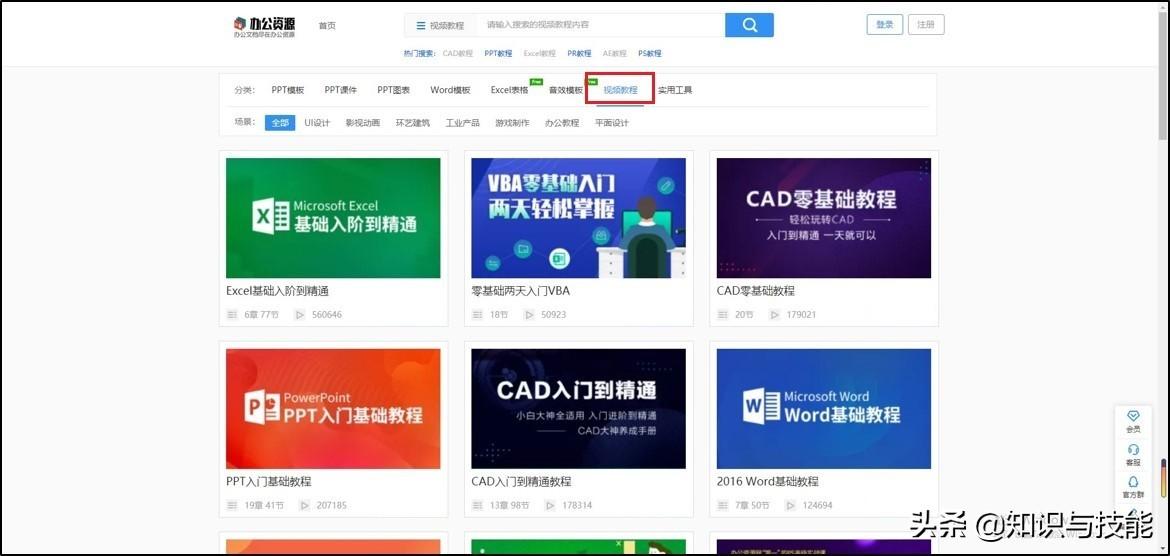The width and height of the screenshot is (1170, 556).
Task: Open the 视频教程 search category dropdown
Action: pyautogui.click(x=440, y=25)
